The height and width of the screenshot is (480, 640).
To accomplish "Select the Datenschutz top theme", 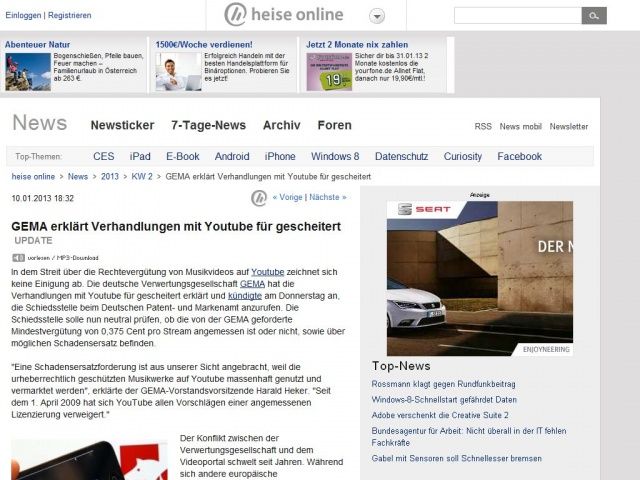I will coord(402,156).
